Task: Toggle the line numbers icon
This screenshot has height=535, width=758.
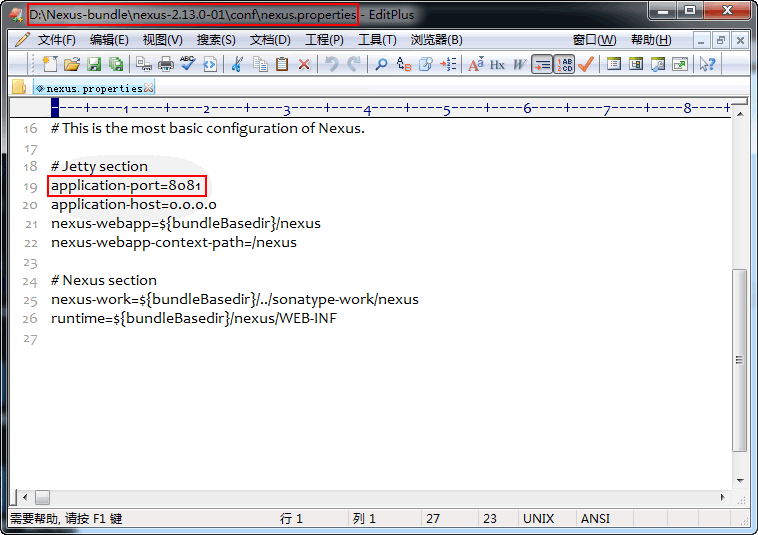Action: [564, 64]
